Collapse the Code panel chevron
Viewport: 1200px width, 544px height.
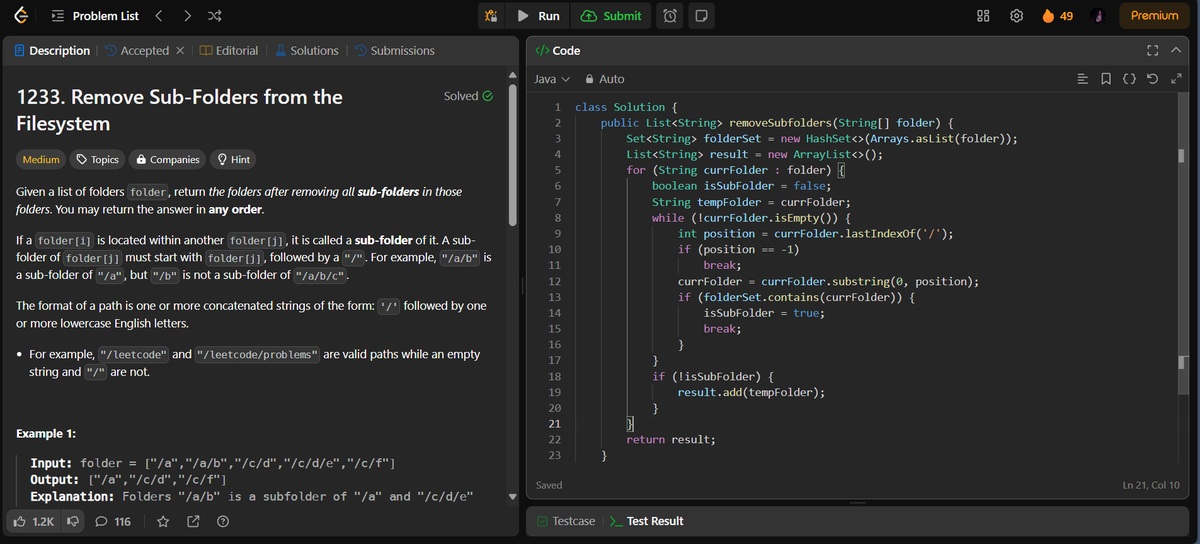coord(1177,50)
